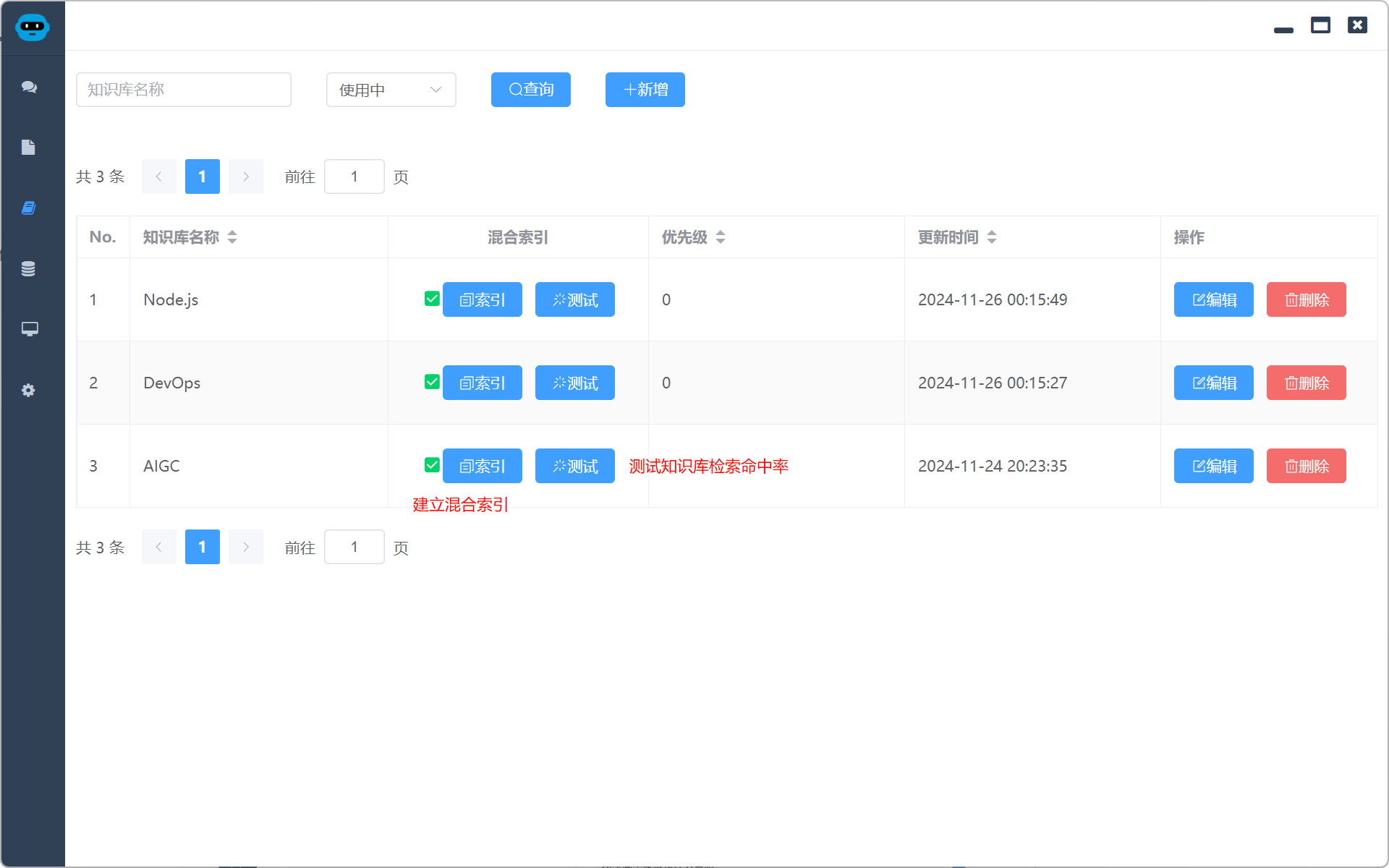The height and width of the screenshot is (868, 1389).
Task: Click 测试 button for Node.js row
Action: tap(575, 299)
